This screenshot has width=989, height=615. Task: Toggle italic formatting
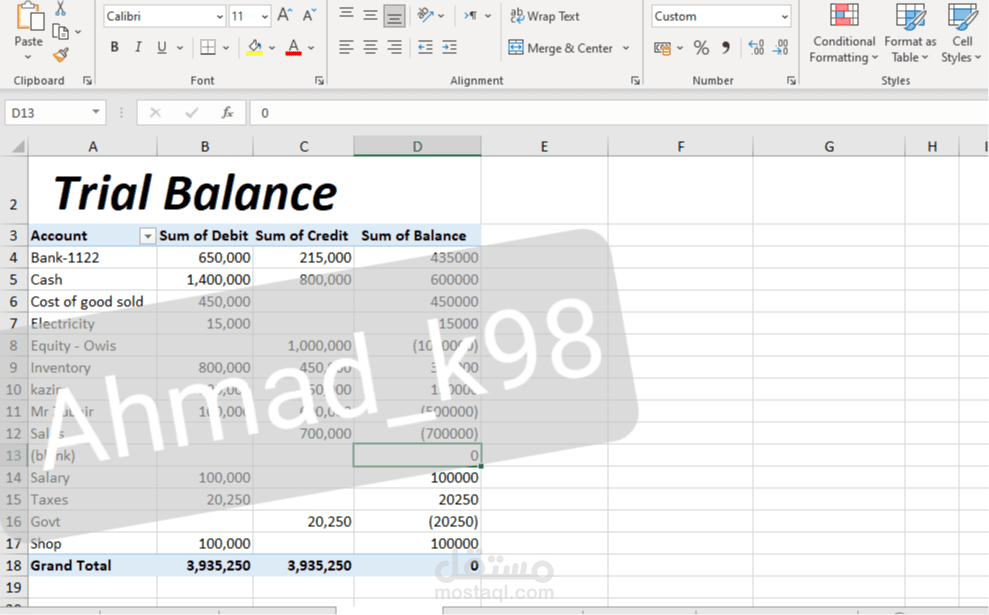coord(137,47)
